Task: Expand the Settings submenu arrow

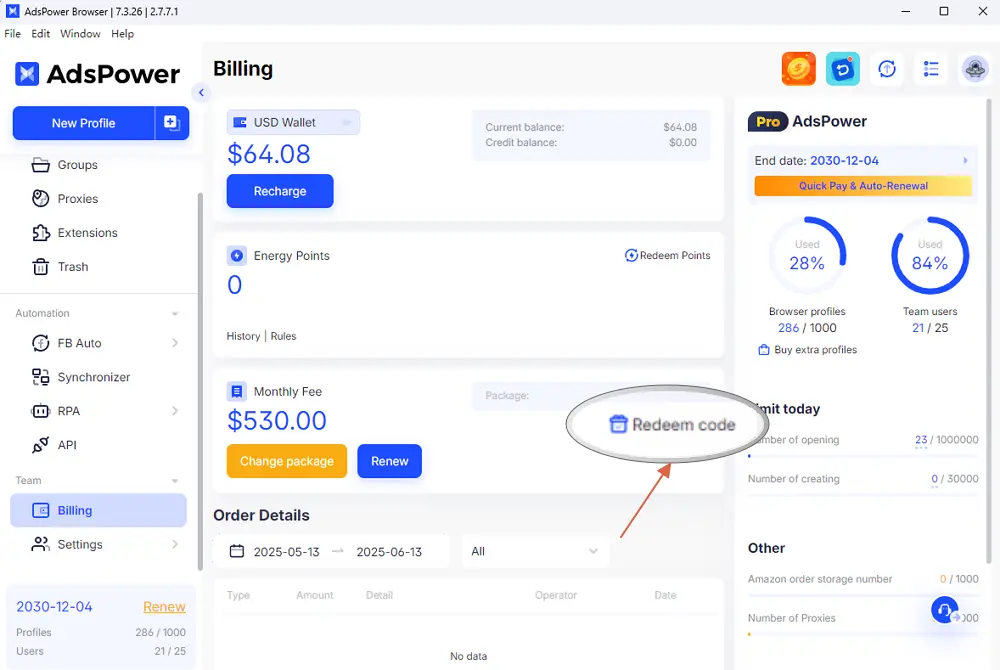Action: pyautogui.click(x=175, y=544)
